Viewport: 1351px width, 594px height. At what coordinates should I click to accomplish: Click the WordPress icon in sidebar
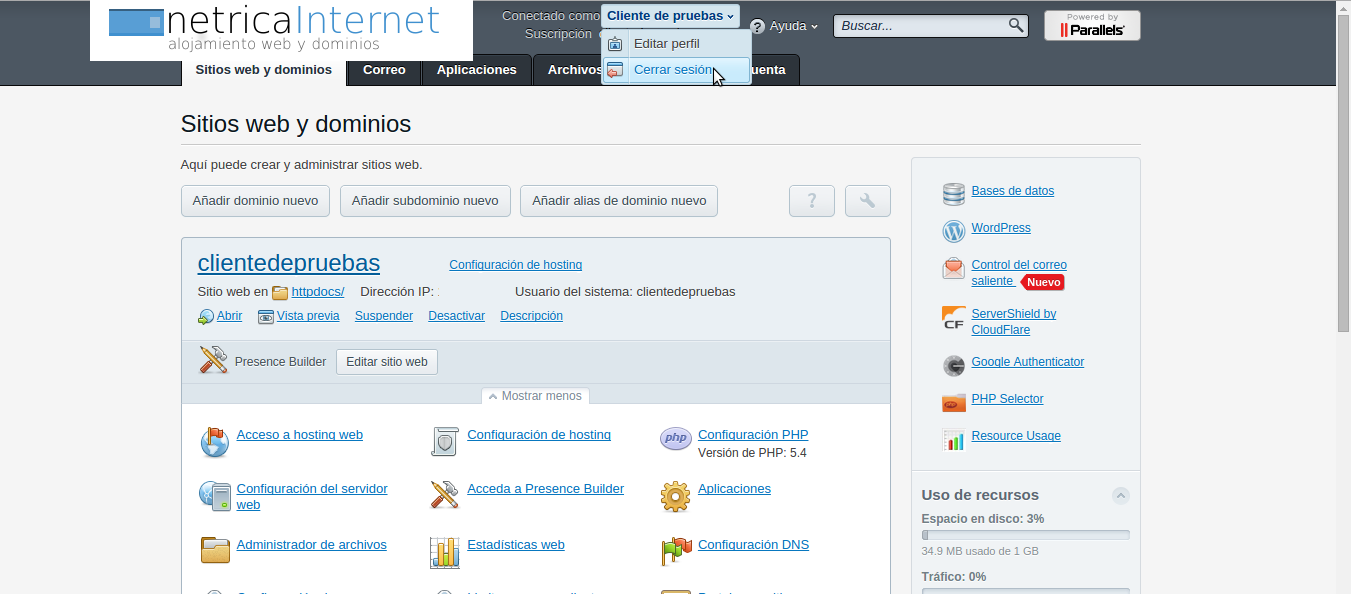pos(953,231)
